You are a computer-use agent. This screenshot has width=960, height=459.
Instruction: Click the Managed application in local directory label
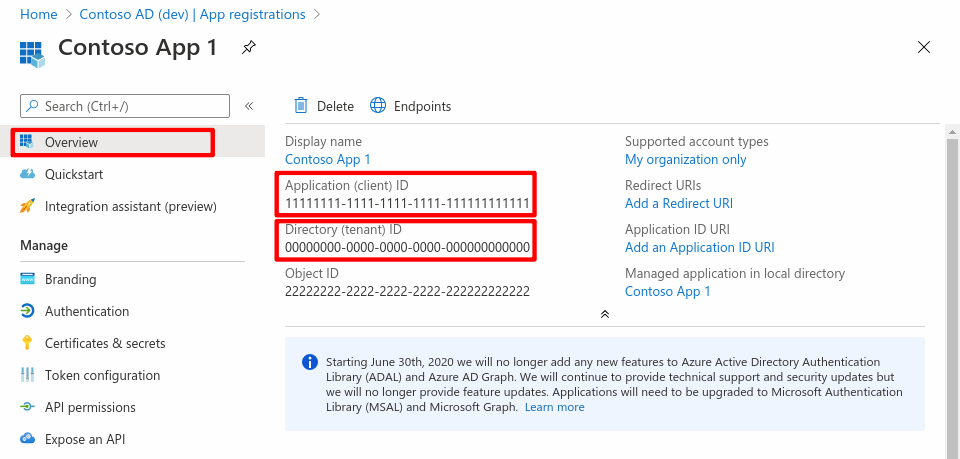[735, 274]
